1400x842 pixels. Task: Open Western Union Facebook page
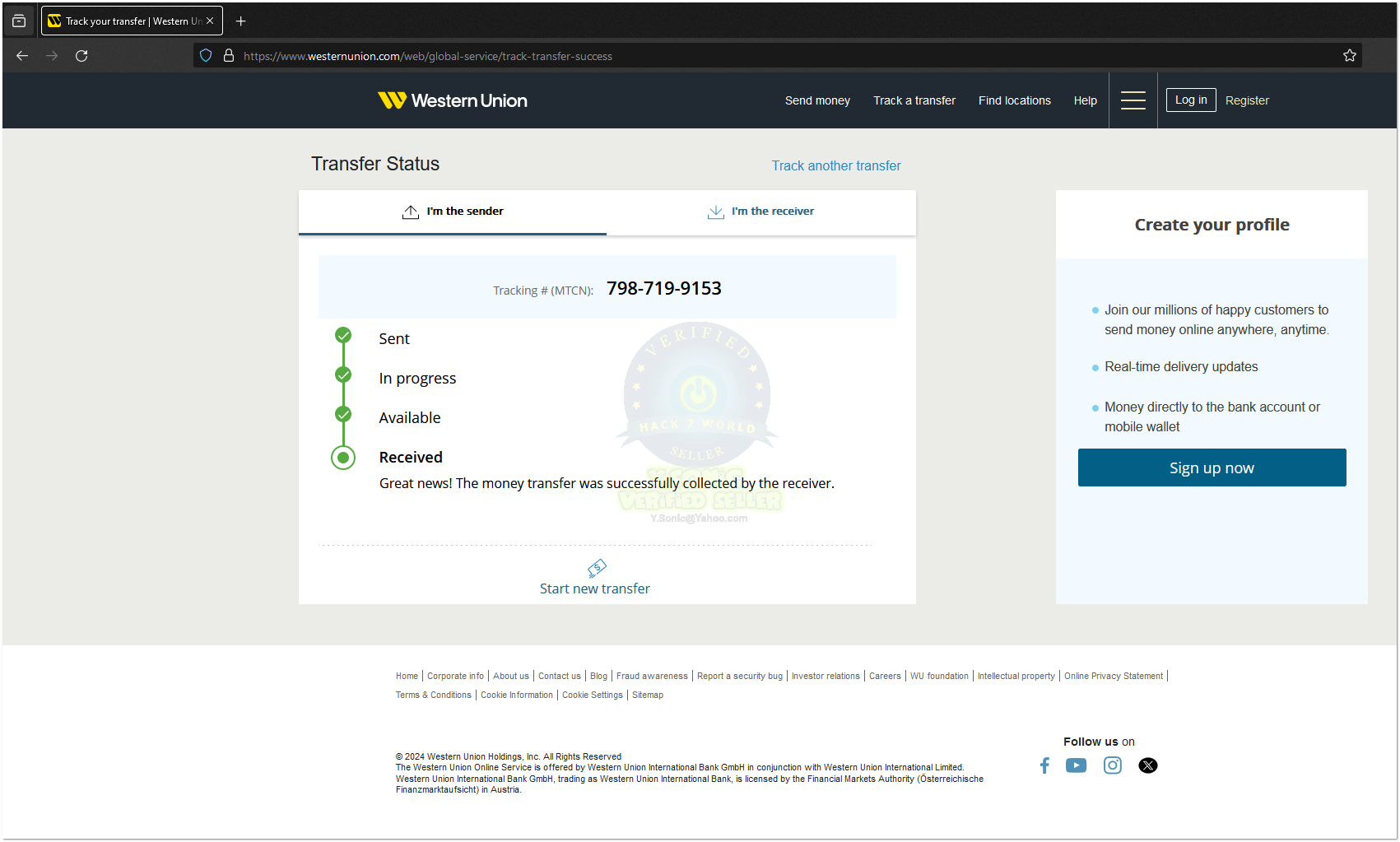[x=1044, y=765]
